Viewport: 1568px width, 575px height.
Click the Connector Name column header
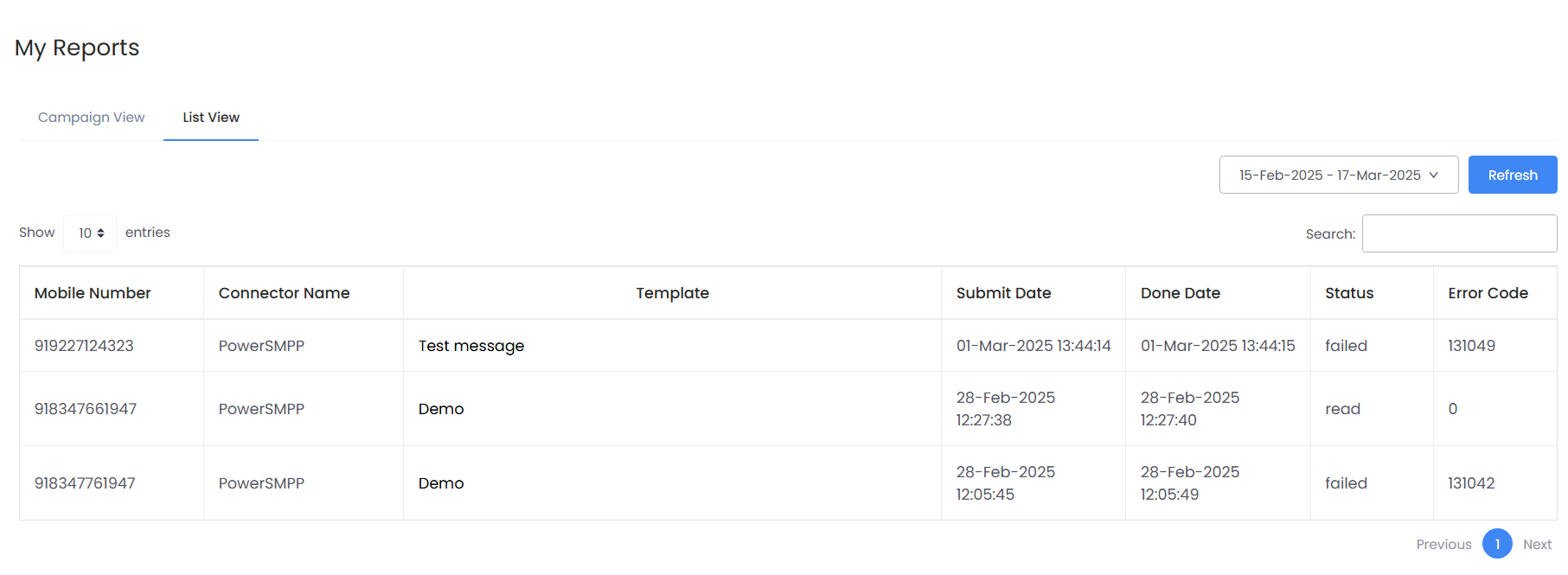pos(285,293)
